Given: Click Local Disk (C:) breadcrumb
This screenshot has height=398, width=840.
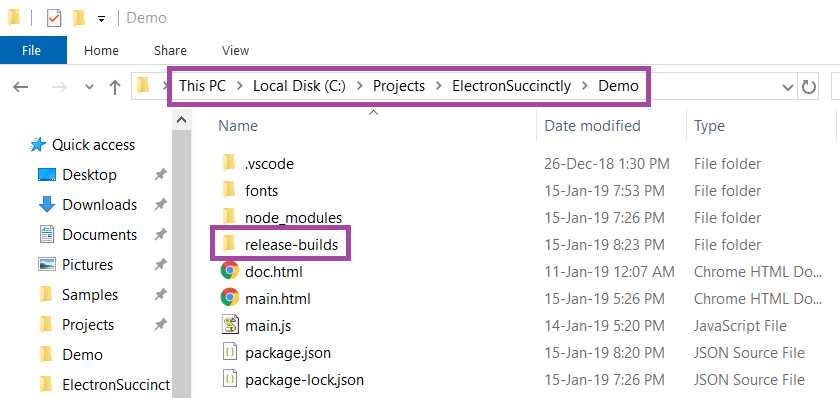Looking at the screenshot, I should click(x=299, y=86).
